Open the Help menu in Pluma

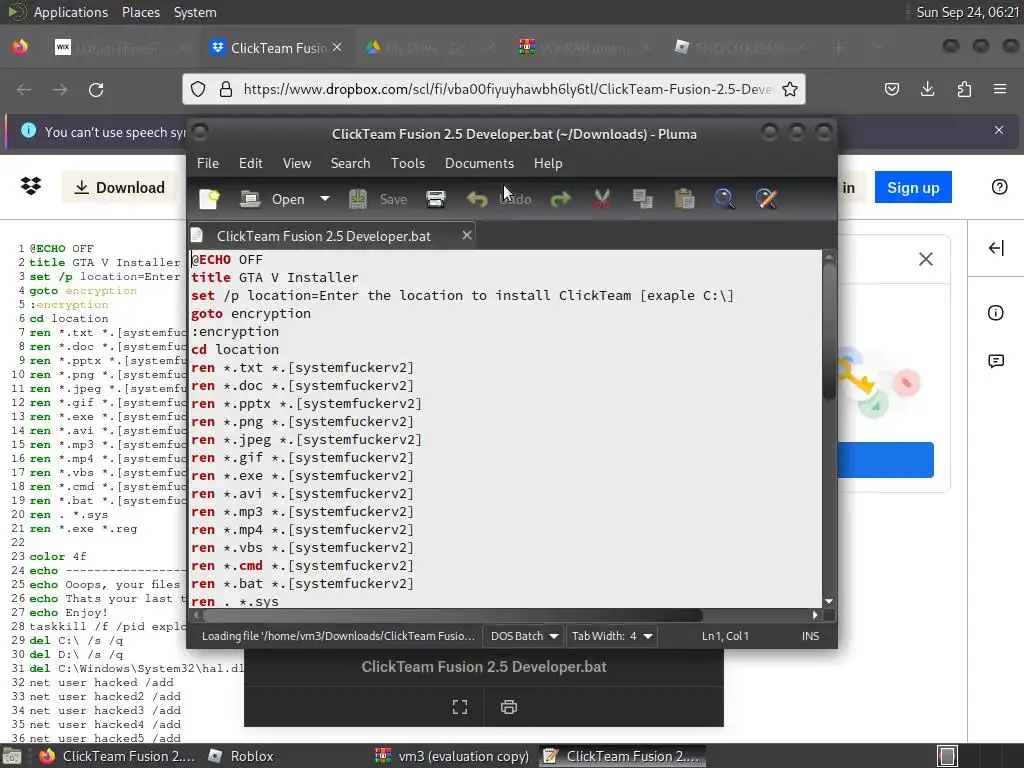[x=548, y=163]
